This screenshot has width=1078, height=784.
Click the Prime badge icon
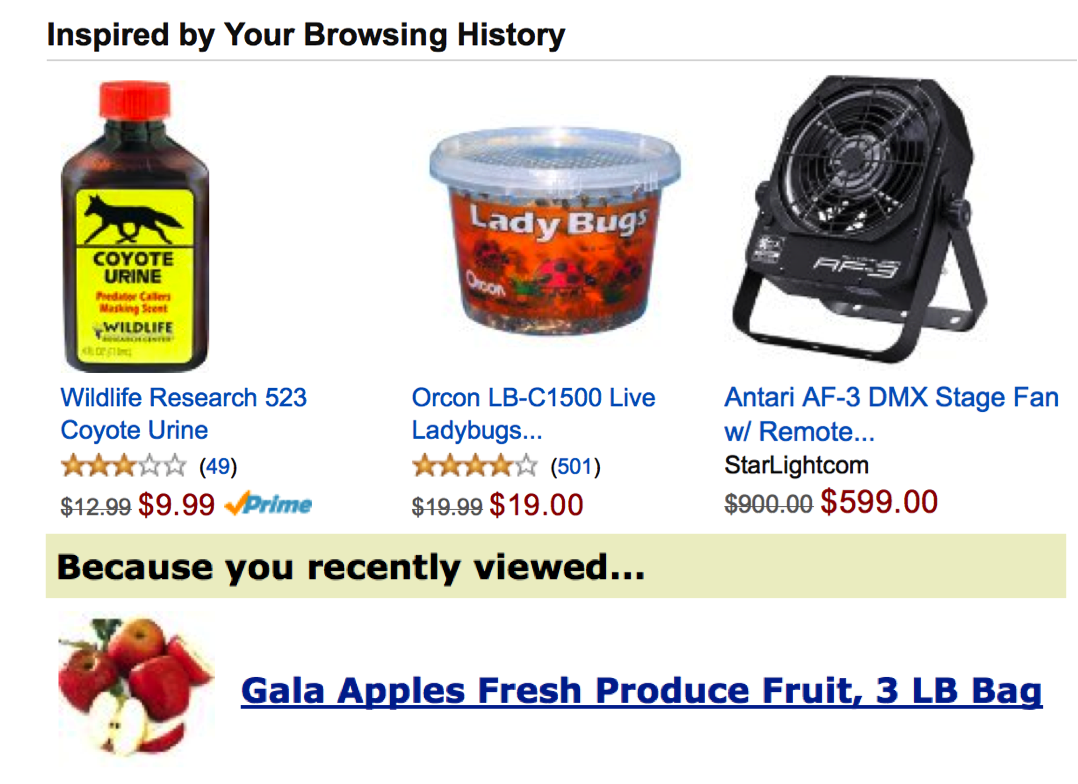tap(268, 505)
